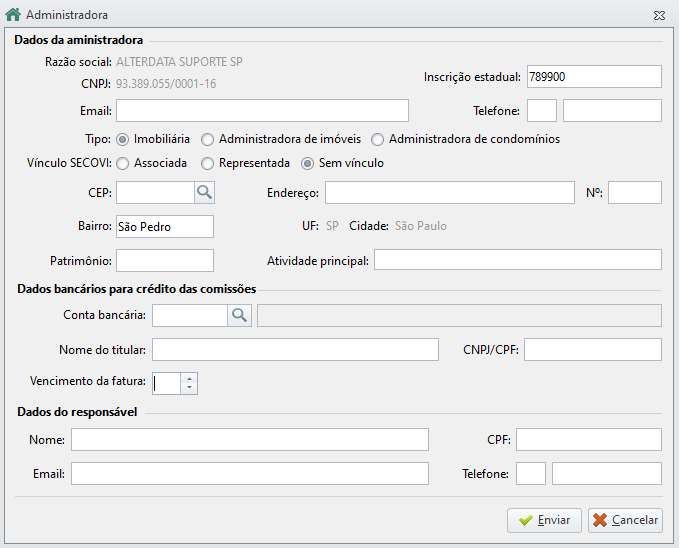Screen dimensions: 680x548
Task: Focus the Nome do titular field
Action: [x=295, y=349]
